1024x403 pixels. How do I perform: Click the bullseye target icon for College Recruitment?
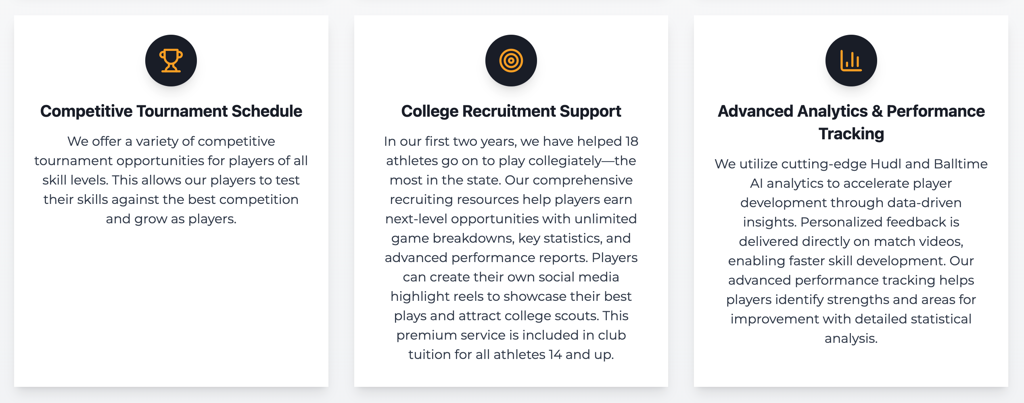[511, 61]
